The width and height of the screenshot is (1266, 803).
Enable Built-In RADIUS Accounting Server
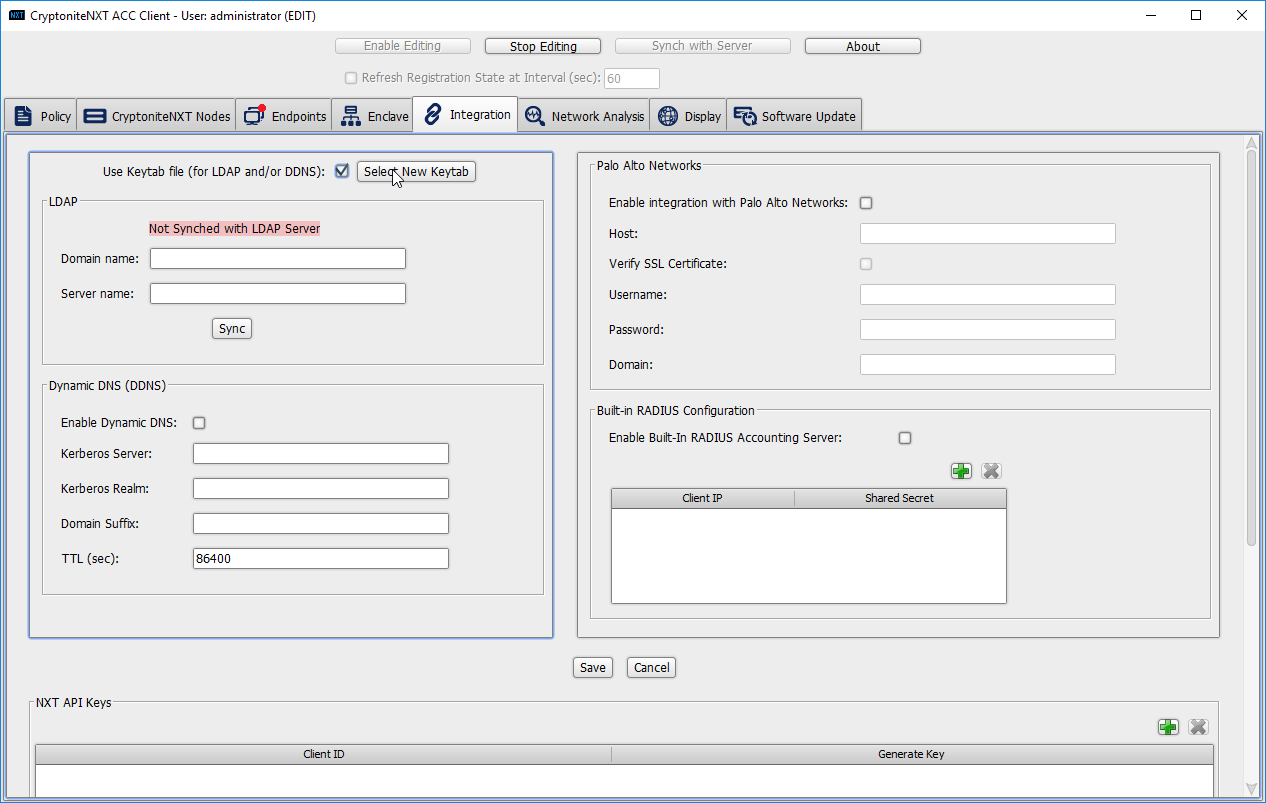905,438
